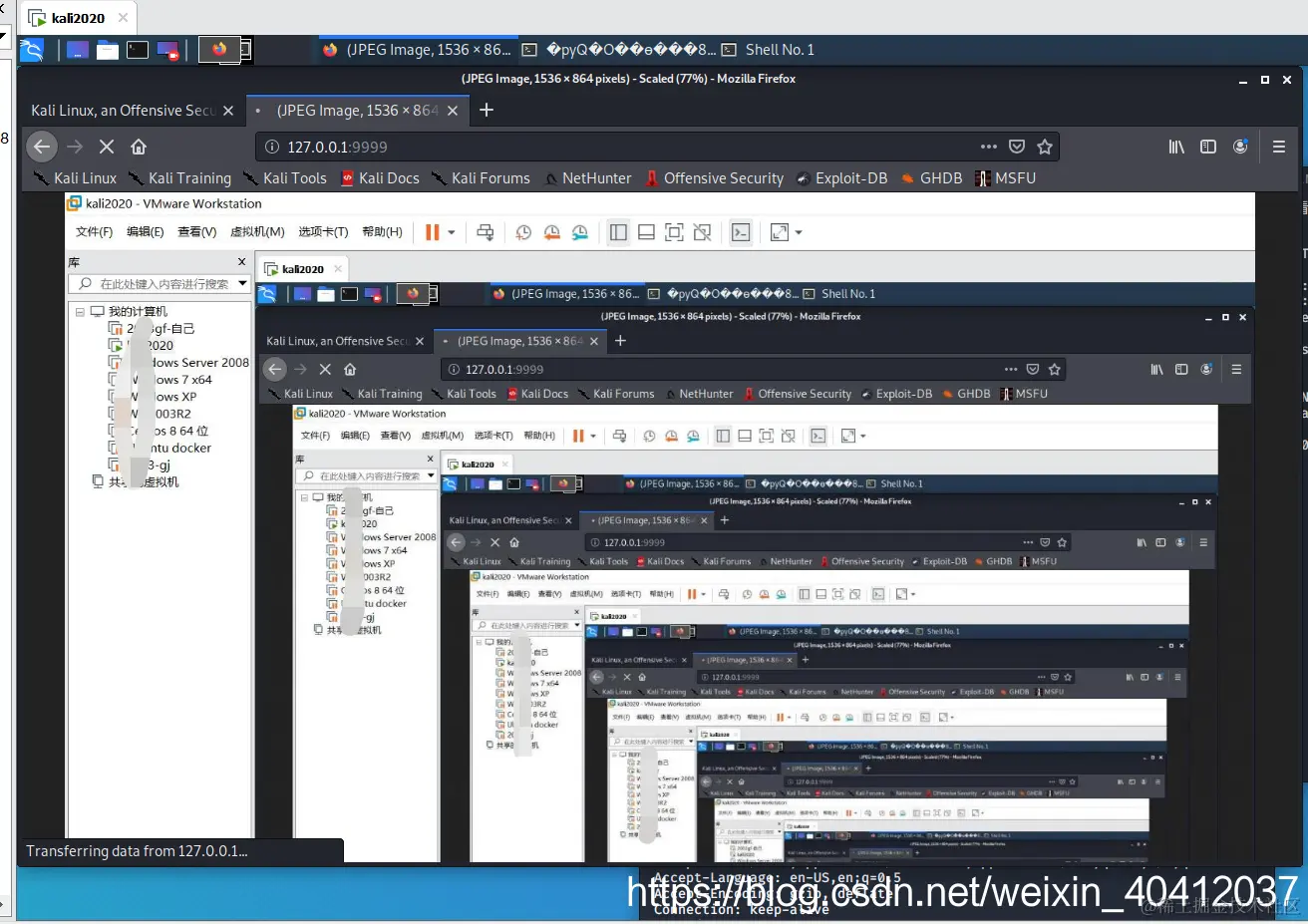Open 帮助(H) menu in largest VMware window
The height and width of the screenshot is (924, 1308).
click(382, 231)
